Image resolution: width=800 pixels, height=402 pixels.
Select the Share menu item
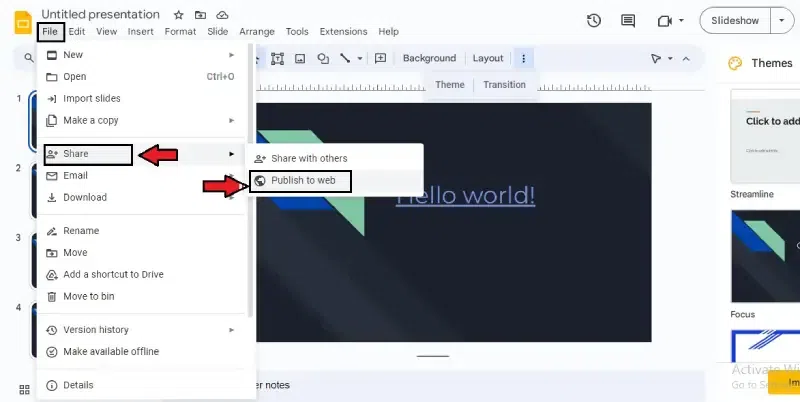click(x=142, y=154)
